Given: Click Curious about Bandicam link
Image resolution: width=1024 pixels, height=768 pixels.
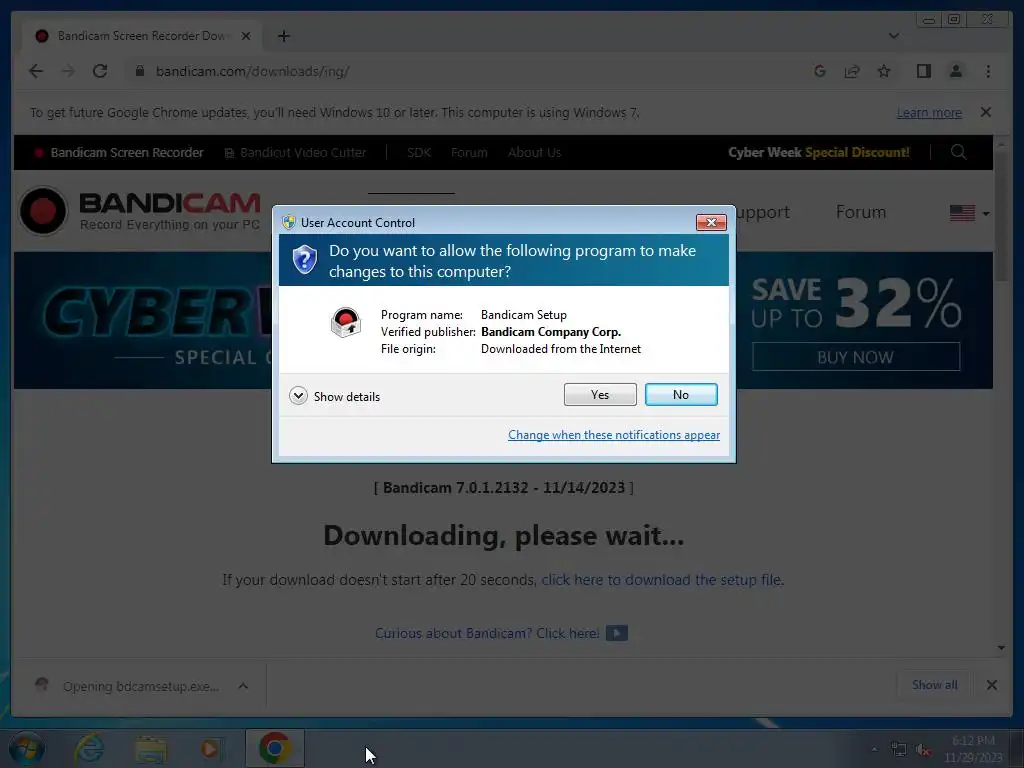Looking at the screenshot, I should click(x=487, y=633).
